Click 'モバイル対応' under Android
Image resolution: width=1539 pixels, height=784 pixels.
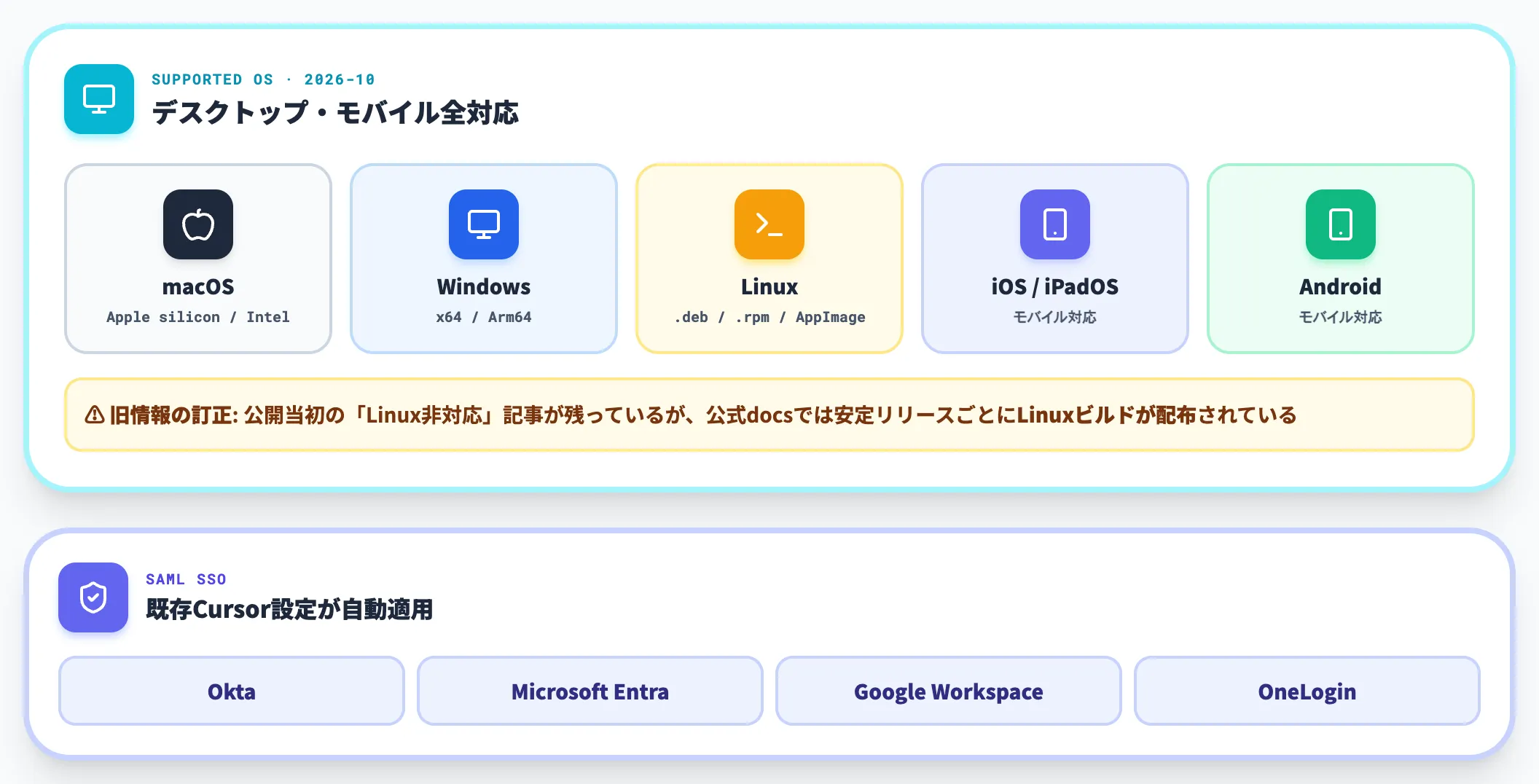tap(1341, 317)
